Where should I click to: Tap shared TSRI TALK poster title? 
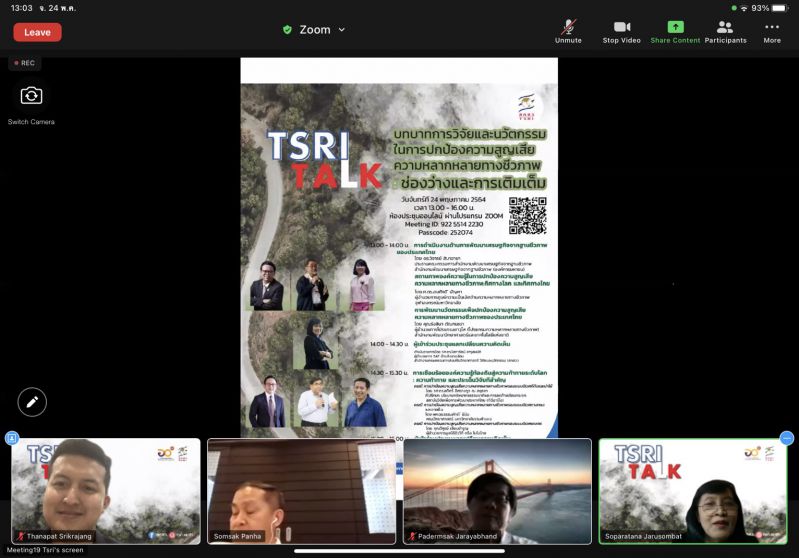(324, 160)
